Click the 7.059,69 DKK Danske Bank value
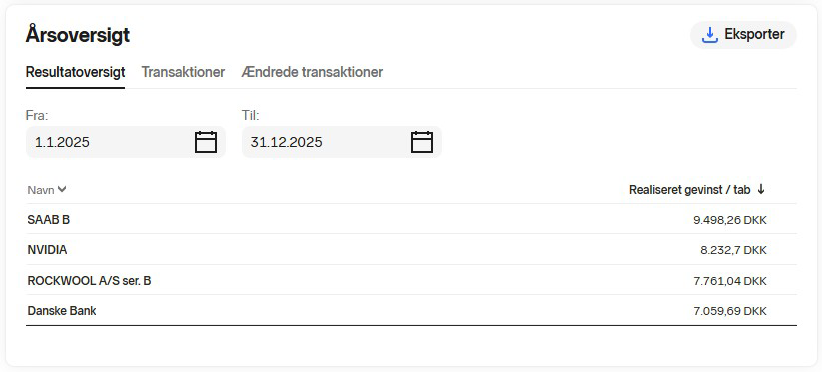The image size is (822, 372). point(730,312)
